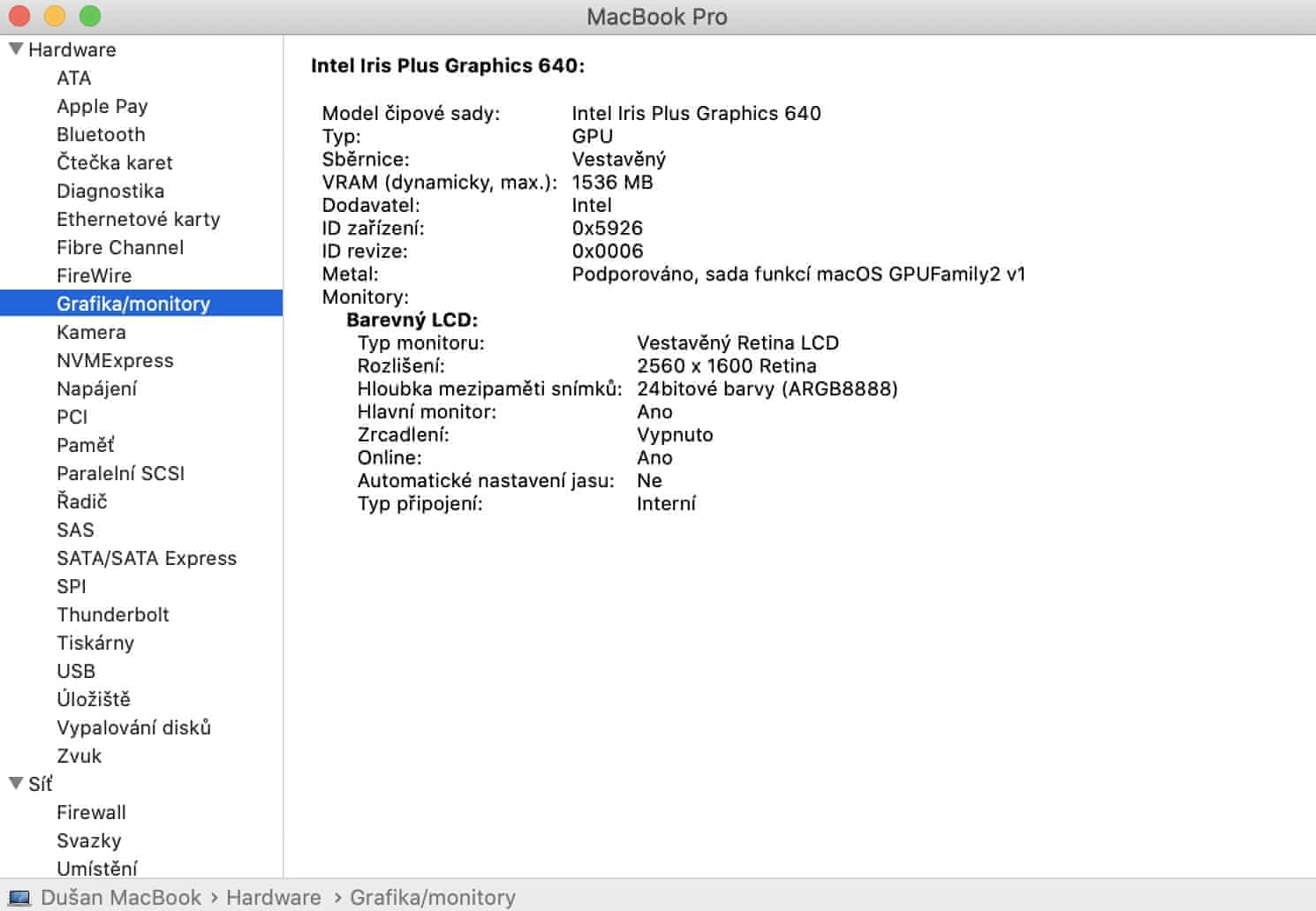Select NVMExpress in the sidebar
Screen dimensions: 1316x911
115,360
